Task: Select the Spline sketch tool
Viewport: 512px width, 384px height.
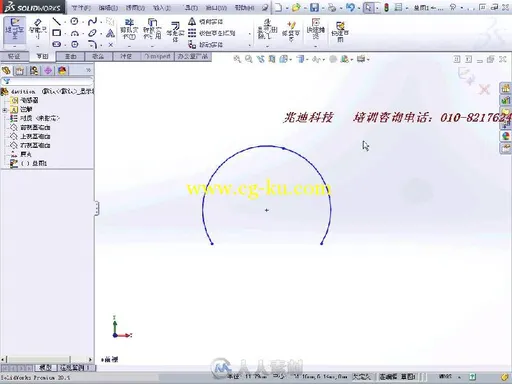Action: pyautogui.click(x=92, y=22)
